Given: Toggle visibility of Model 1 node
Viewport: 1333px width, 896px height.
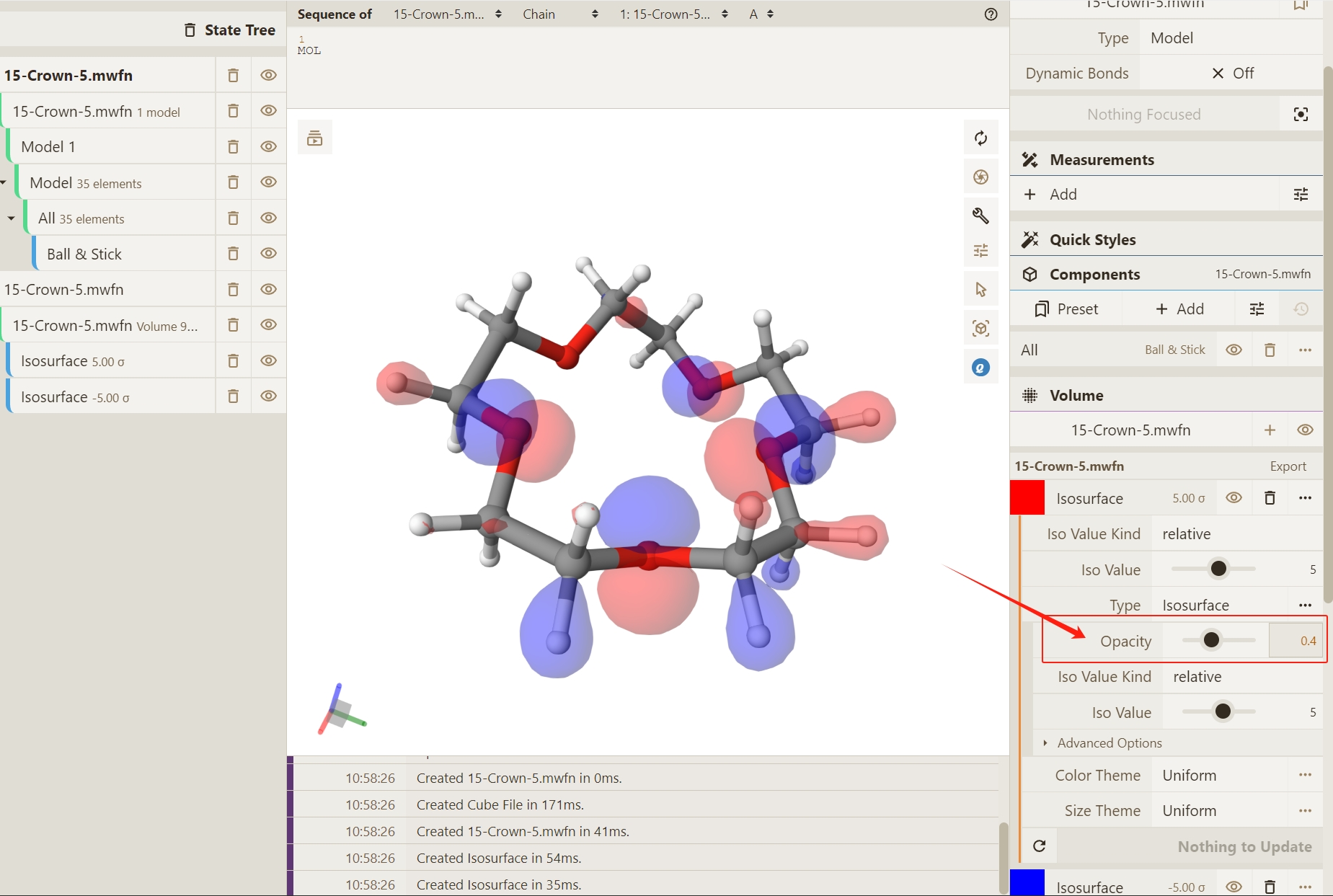Looking at the screenshot, I should tap(268, 147).
